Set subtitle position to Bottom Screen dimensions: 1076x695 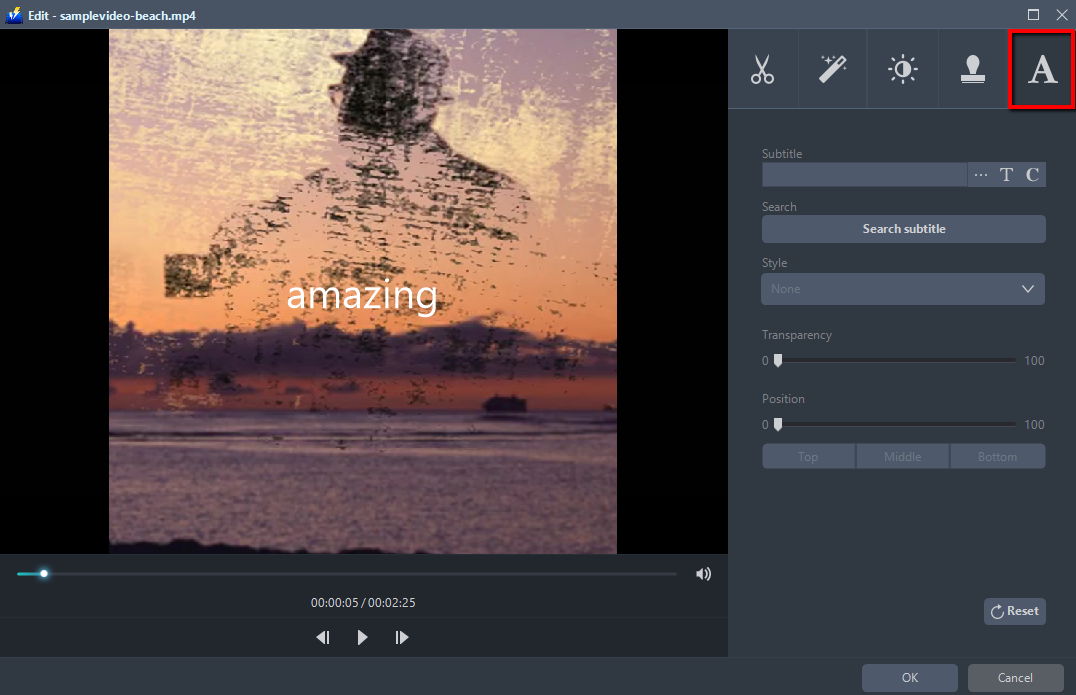[998, 456]
